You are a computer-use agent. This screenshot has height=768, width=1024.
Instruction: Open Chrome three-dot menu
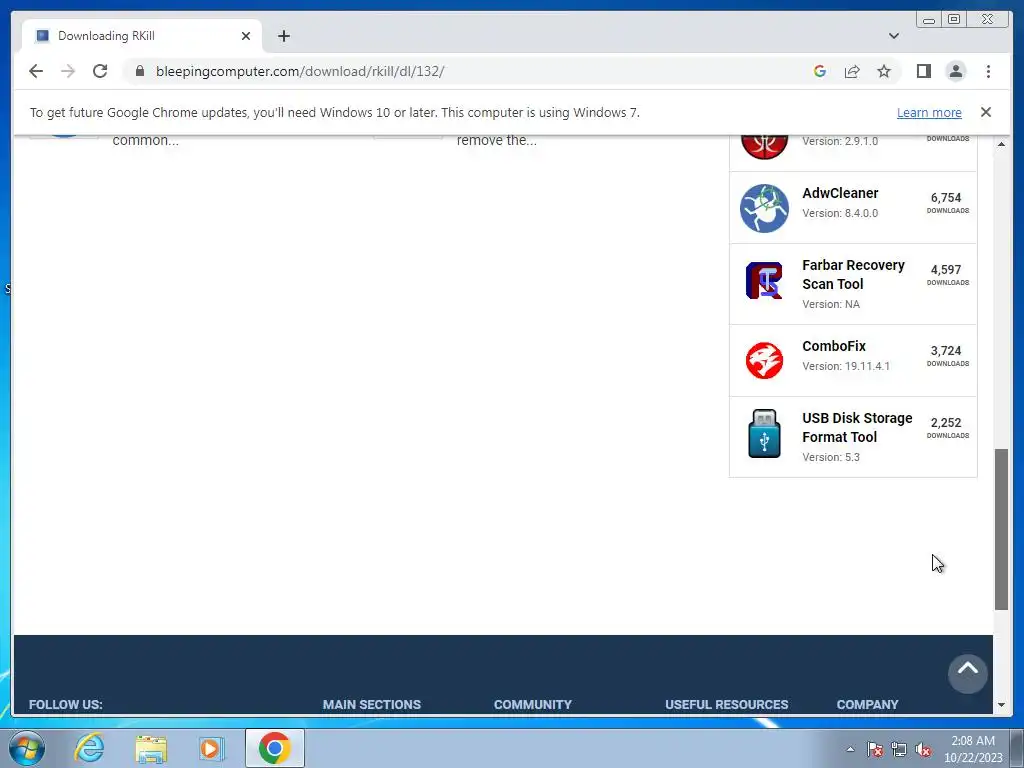click(x=989, y=71)
